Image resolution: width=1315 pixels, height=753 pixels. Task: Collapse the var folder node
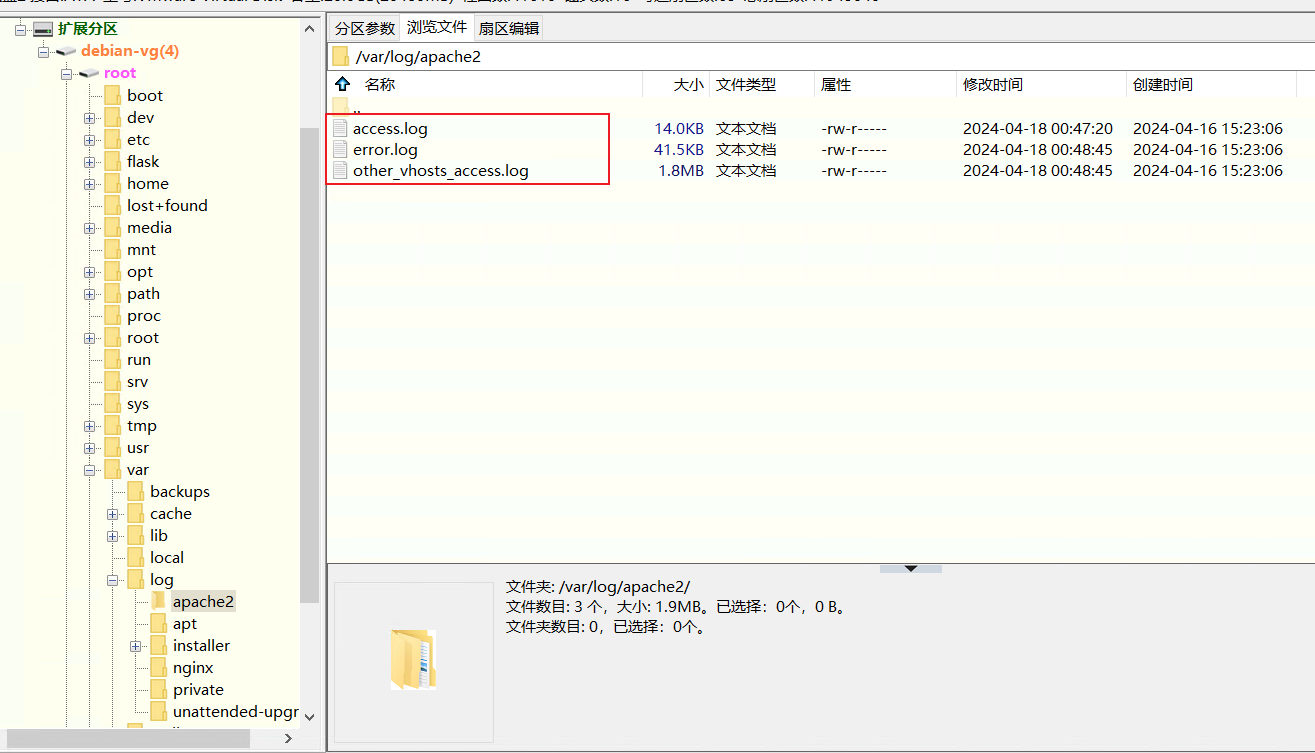pyautogui.click(x=90, y=470)
